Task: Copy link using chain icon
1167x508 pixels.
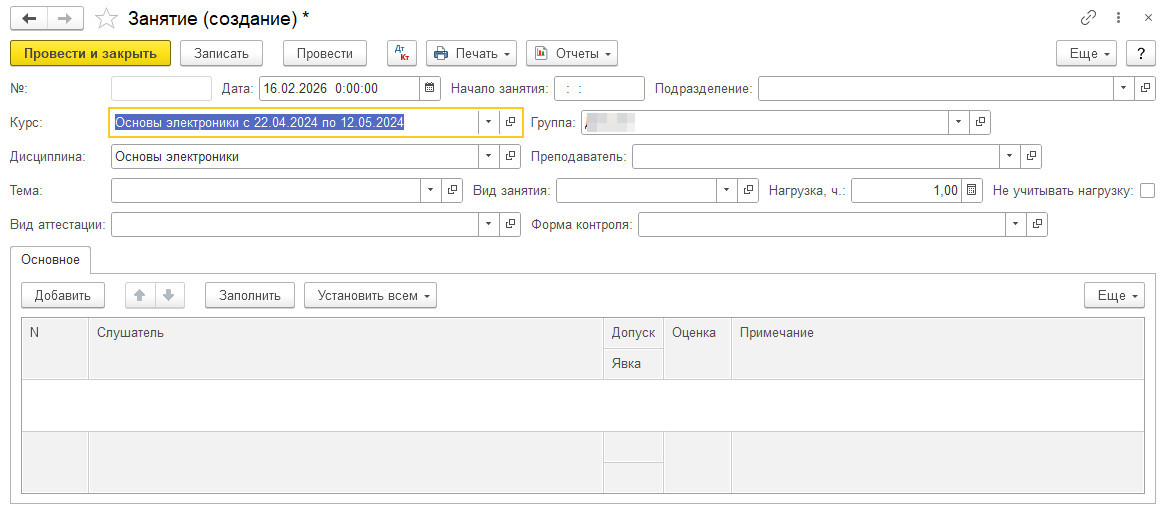Action: [x=1088, y=18]
